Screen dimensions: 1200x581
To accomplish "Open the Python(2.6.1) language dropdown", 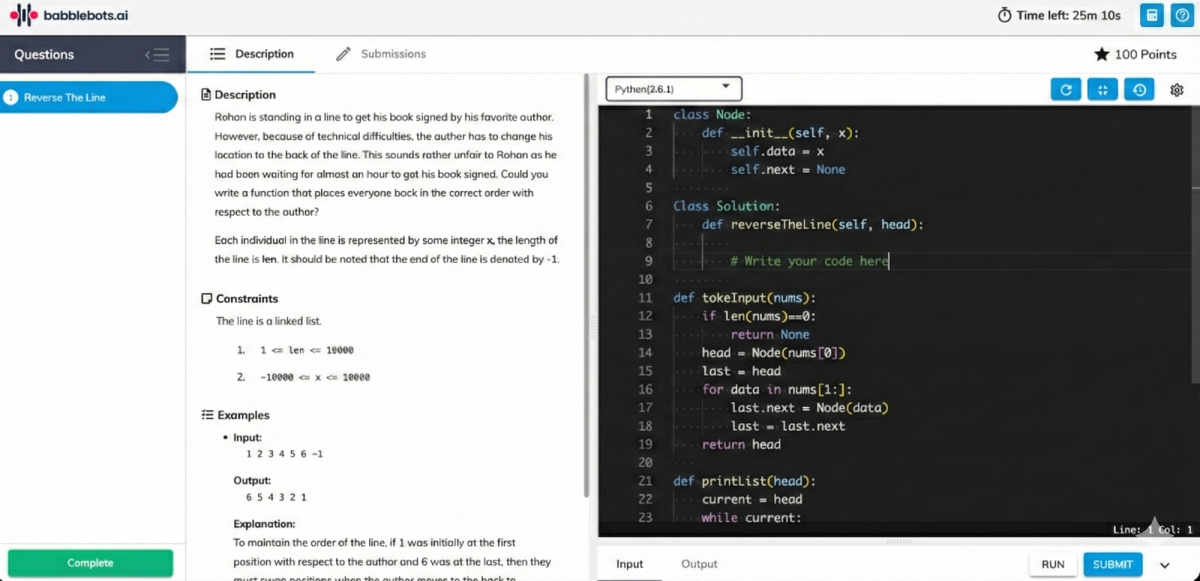I will pyautogui.click(x=673, y=89).
